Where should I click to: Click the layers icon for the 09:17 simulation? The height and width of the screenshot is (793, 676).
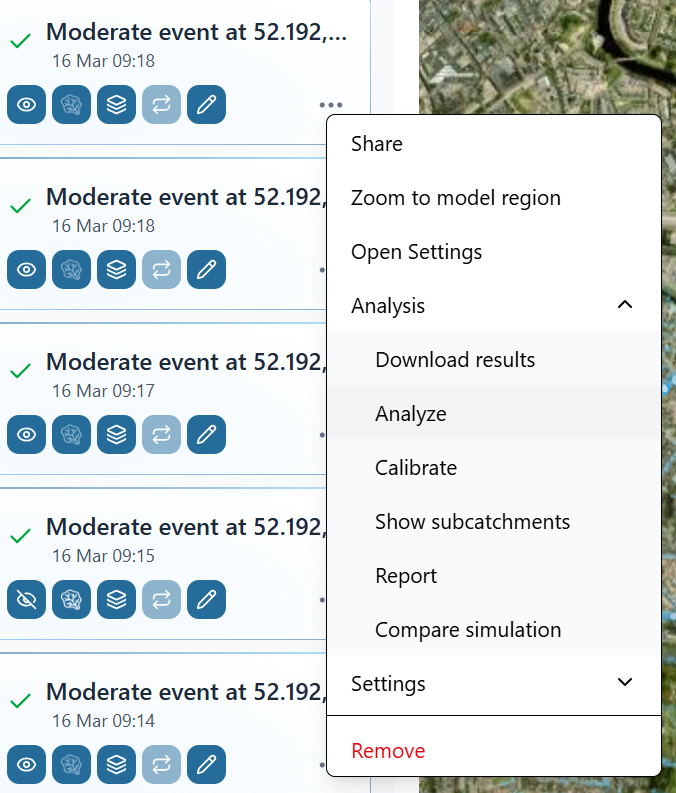117,435
